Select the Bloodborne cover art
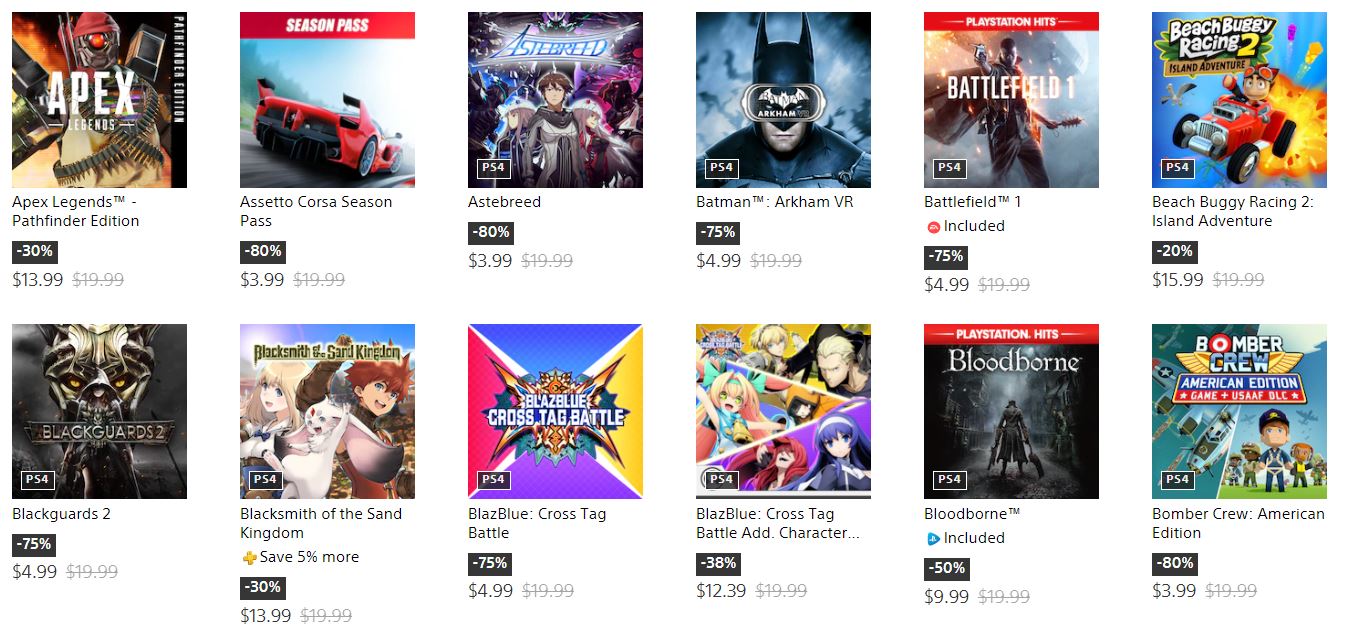1360x628 pixels. click(x=1011, y=411)
